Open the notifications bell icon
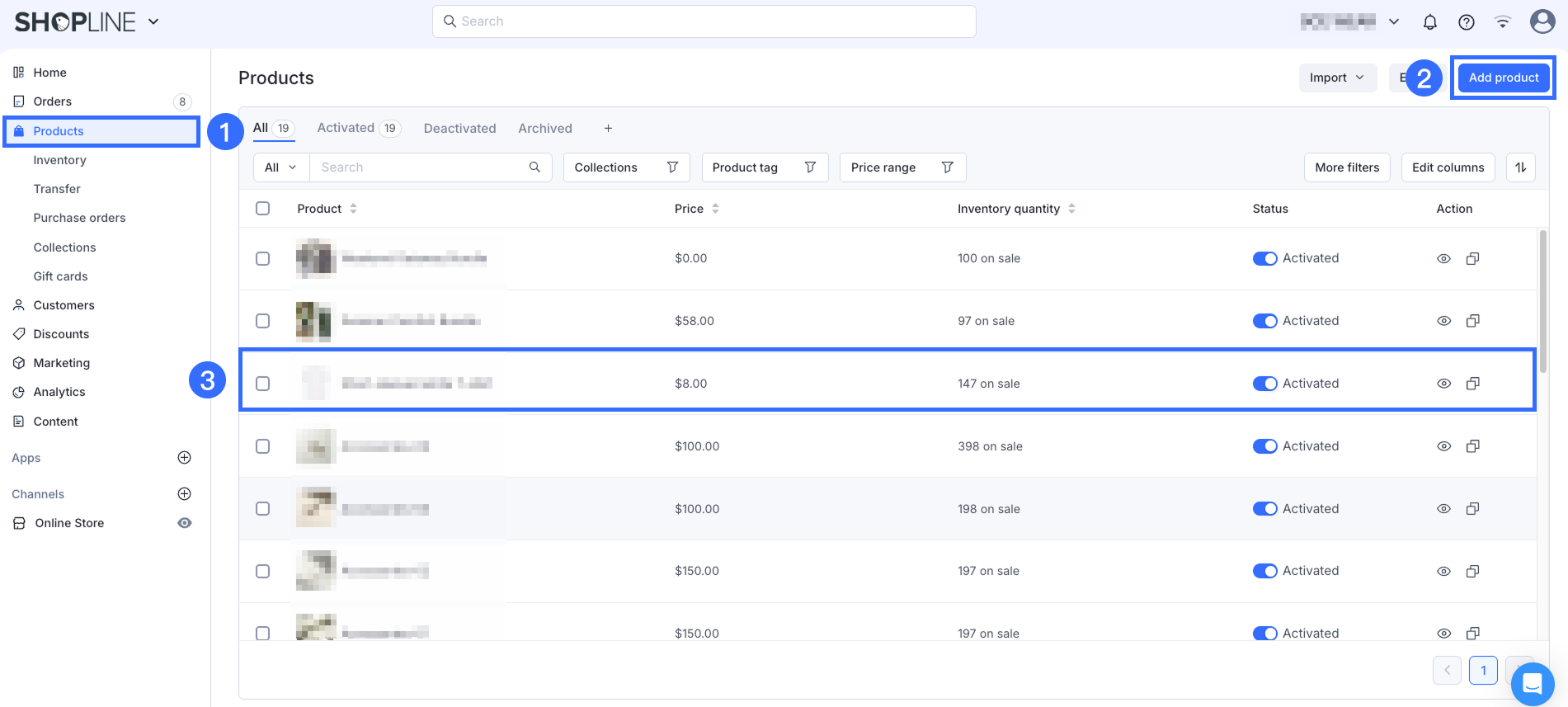 coord(1429,22)
